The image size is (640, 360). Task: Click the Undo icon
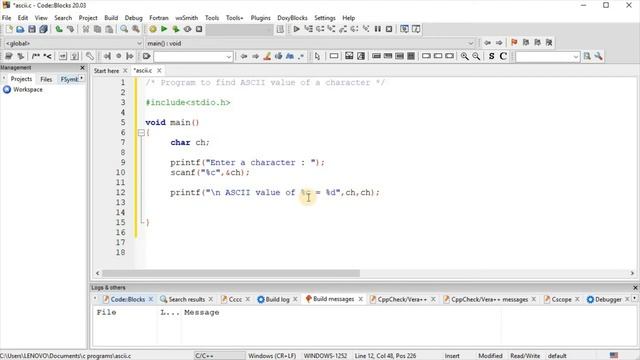point(59,29)
